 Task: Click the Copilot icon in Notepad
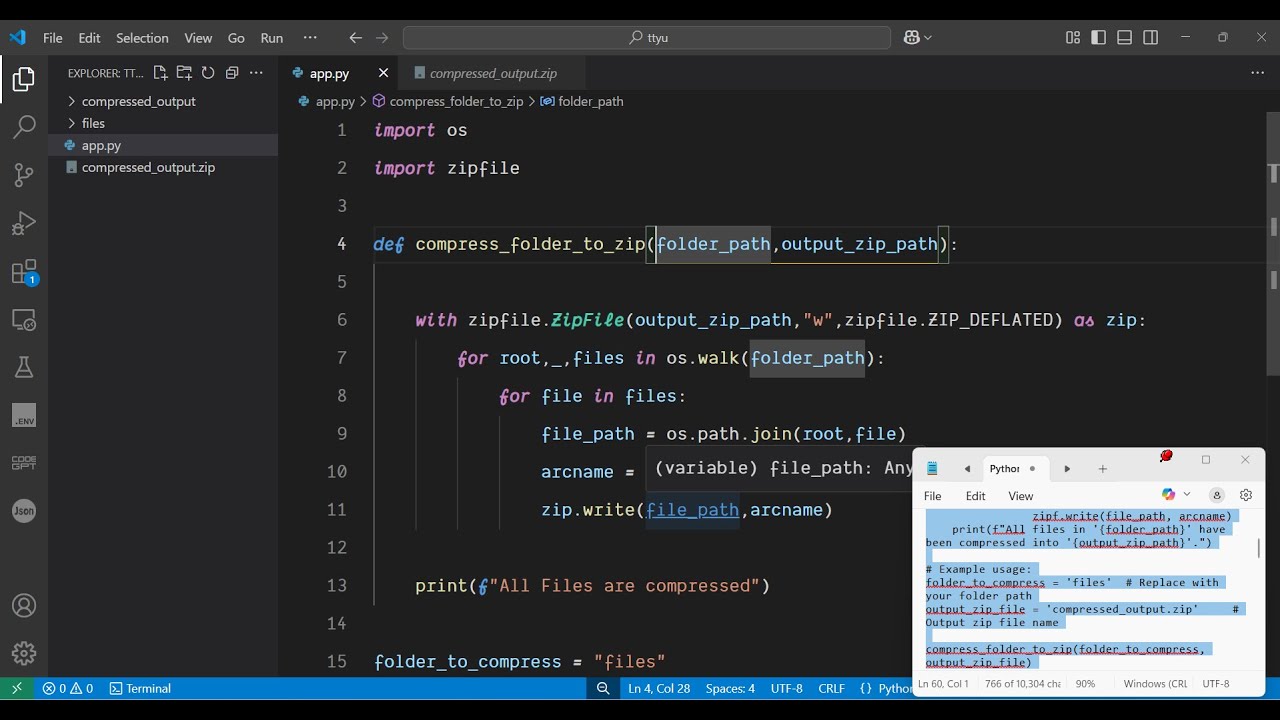(1168, 495)
